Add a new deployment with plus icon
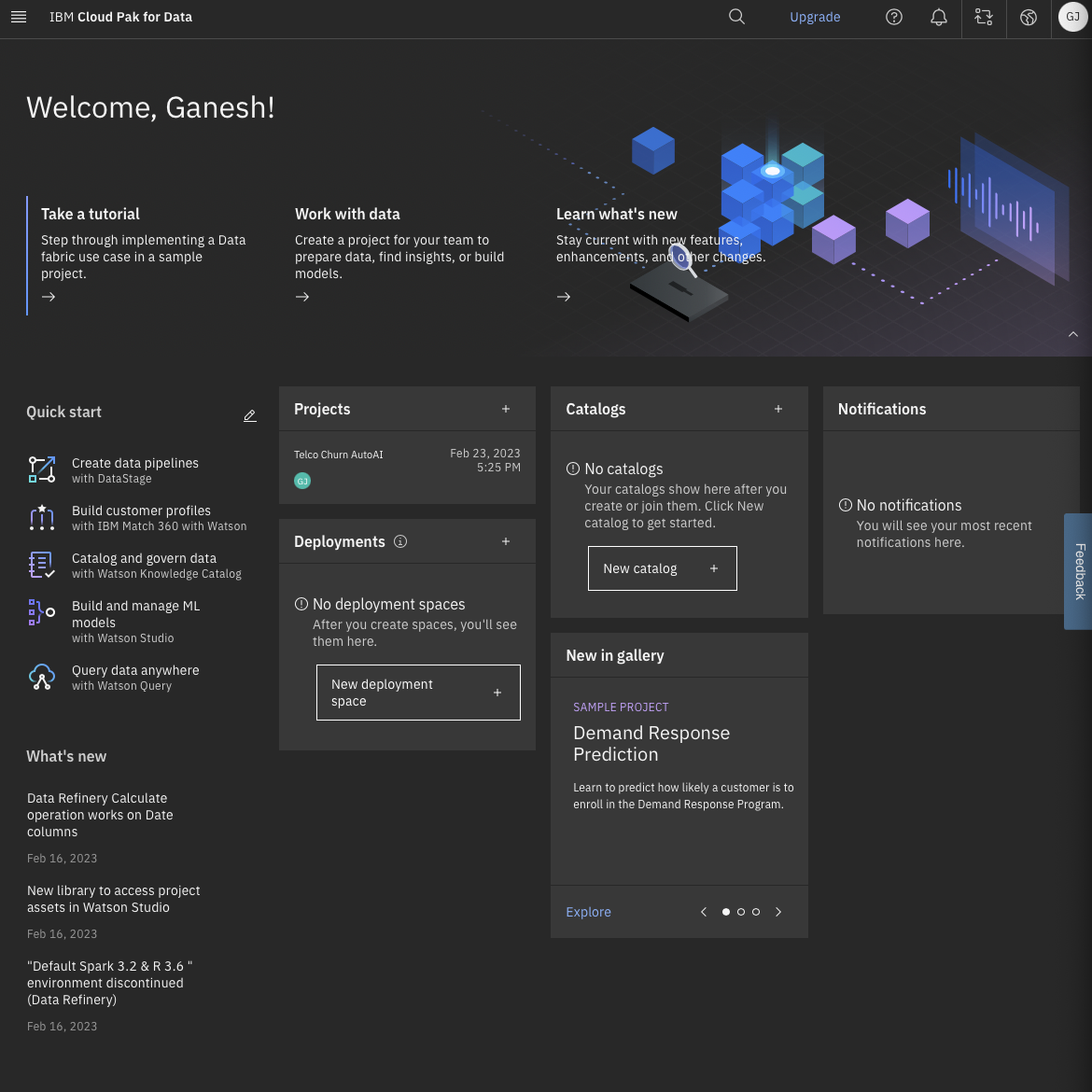1092x1092 pixels. [506, 541]
